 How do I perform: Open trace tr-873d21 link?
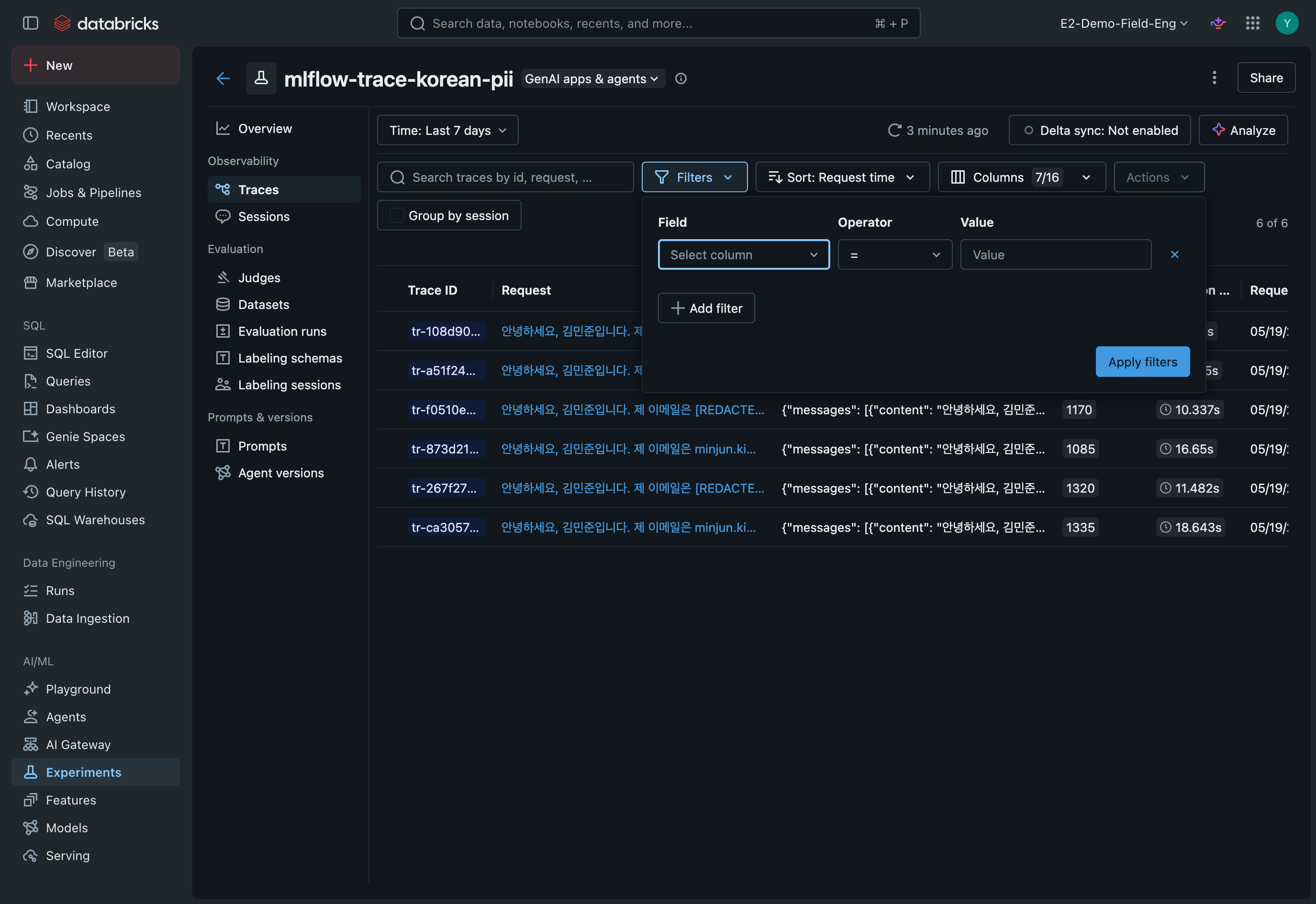(x=446, y=449)
